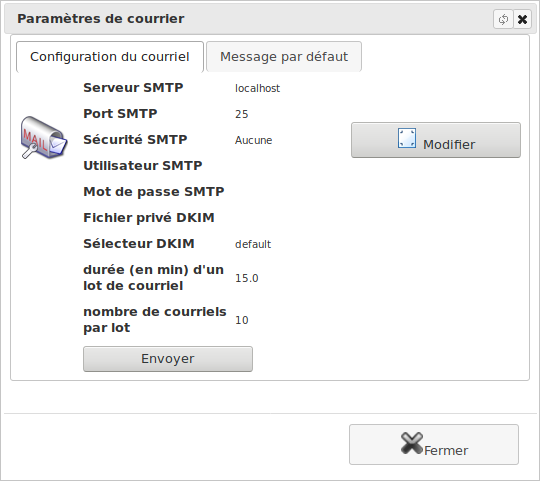
Task: Click the Aucune security value
Action: coord(253,140)
